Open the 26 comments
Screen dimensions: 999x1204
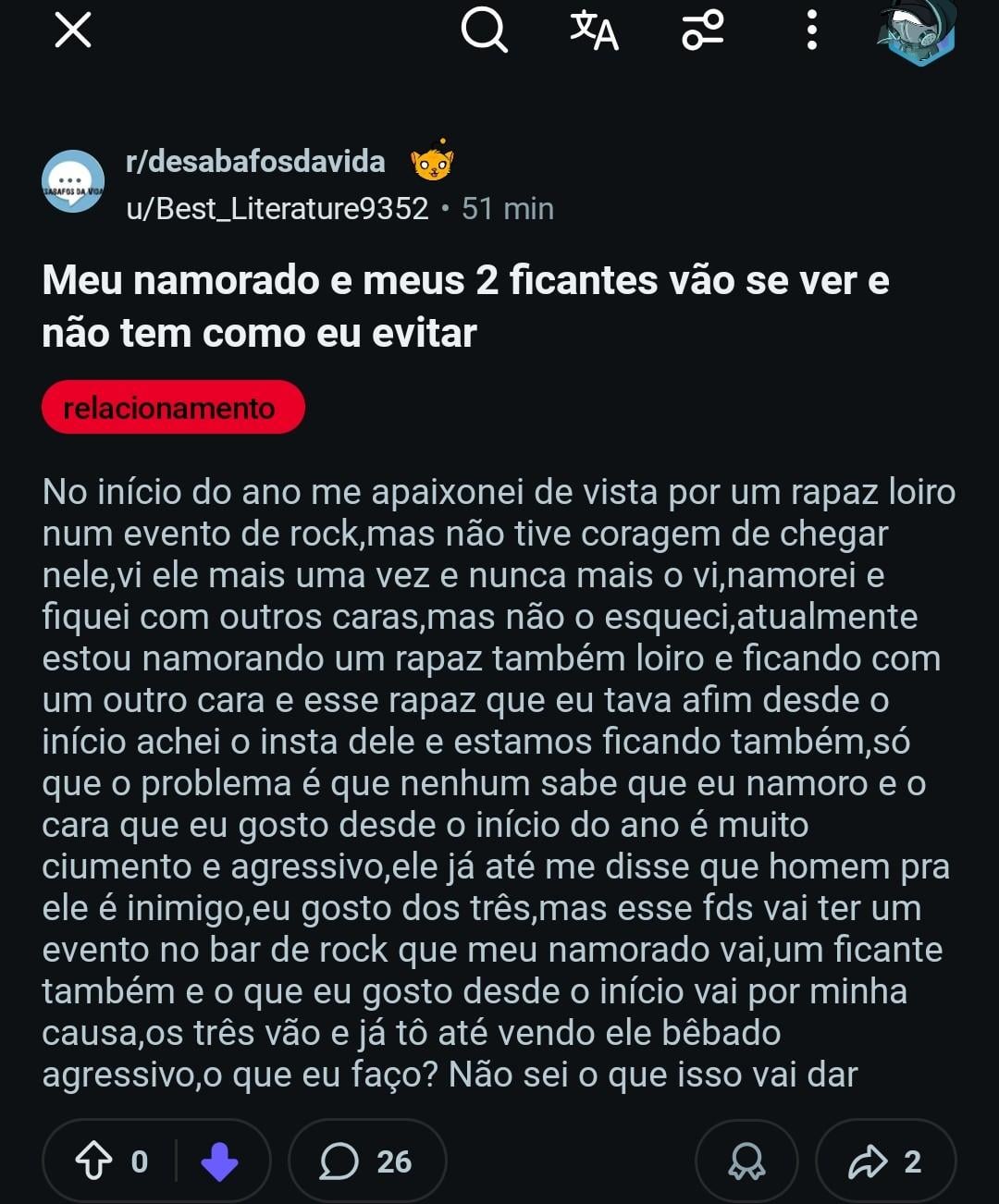click(367, 1161)
